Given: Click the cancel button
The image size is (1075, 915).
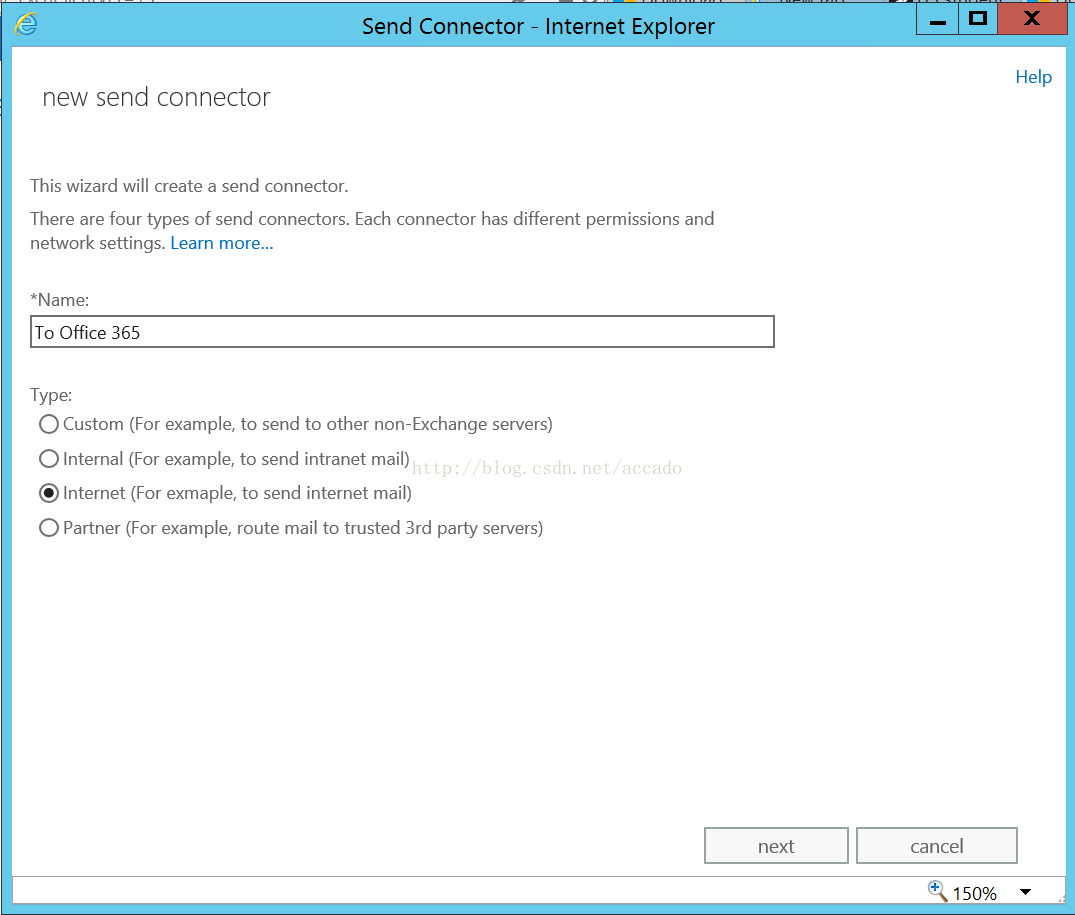Looking at the screenshot, I should [937, 846].
